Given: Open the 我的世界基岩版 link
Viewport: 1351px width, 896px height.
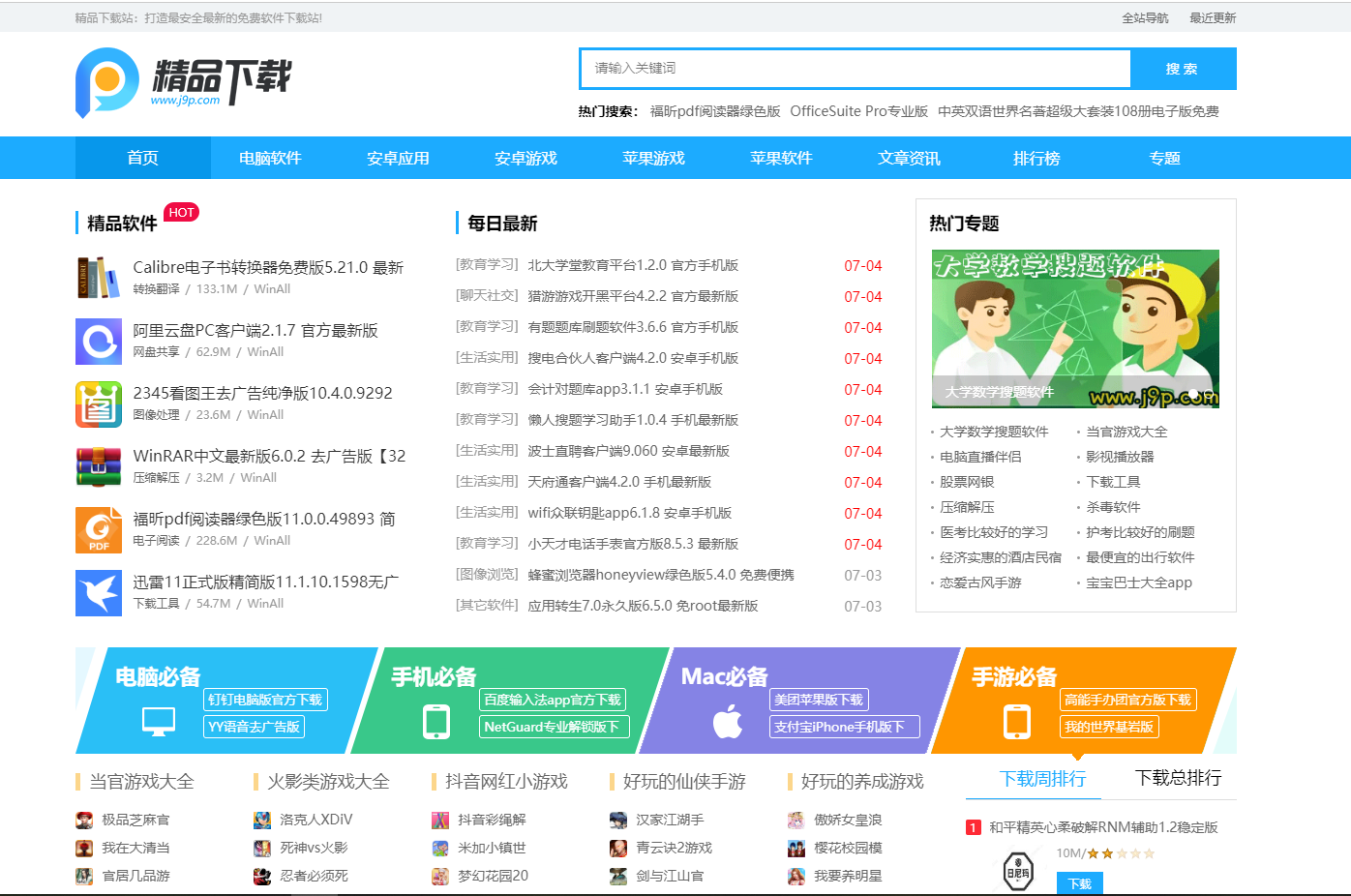Looking at the screenshot, I should (1109, 727).
